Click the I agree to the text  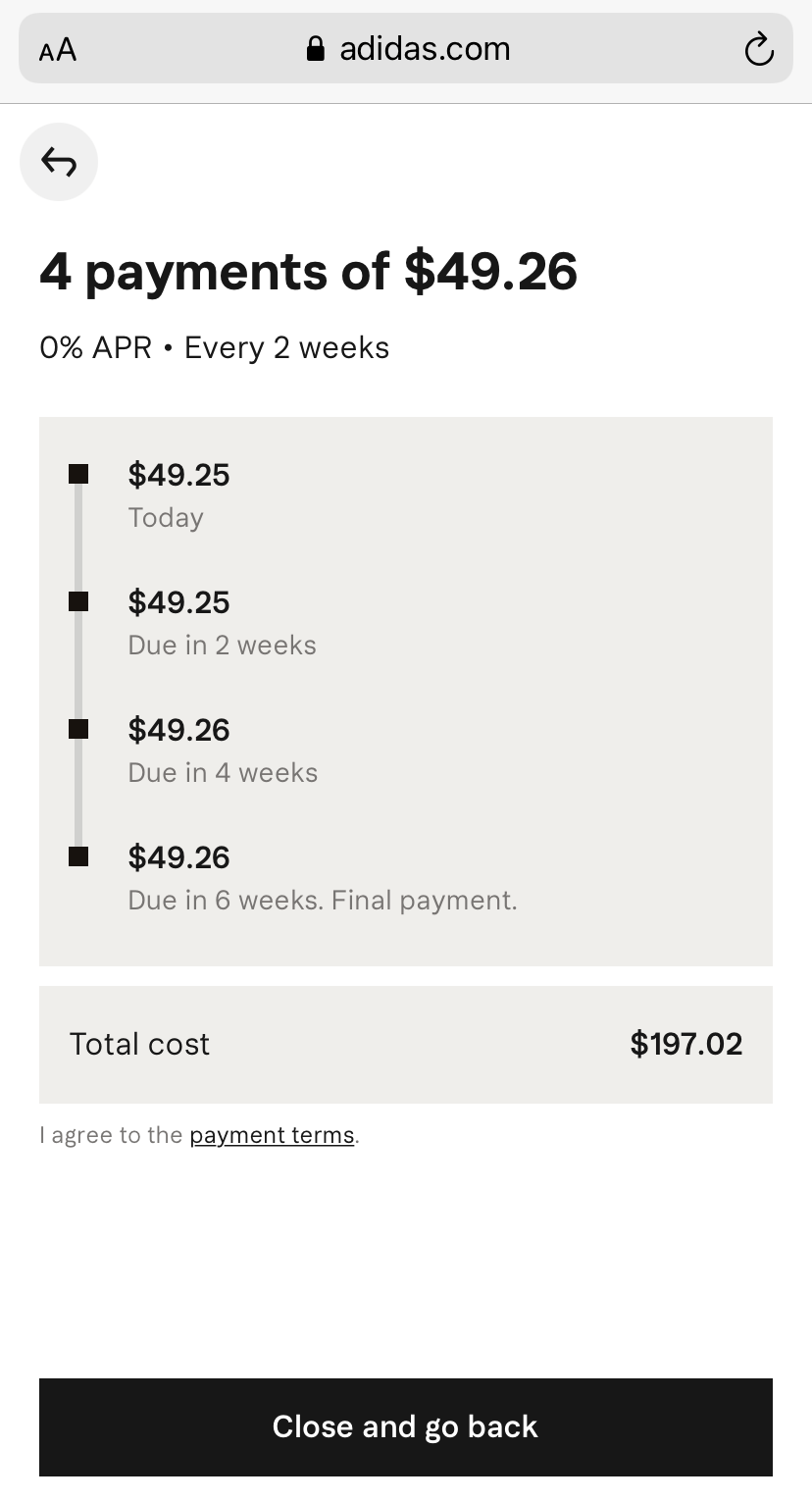[x=111, y=1135]
